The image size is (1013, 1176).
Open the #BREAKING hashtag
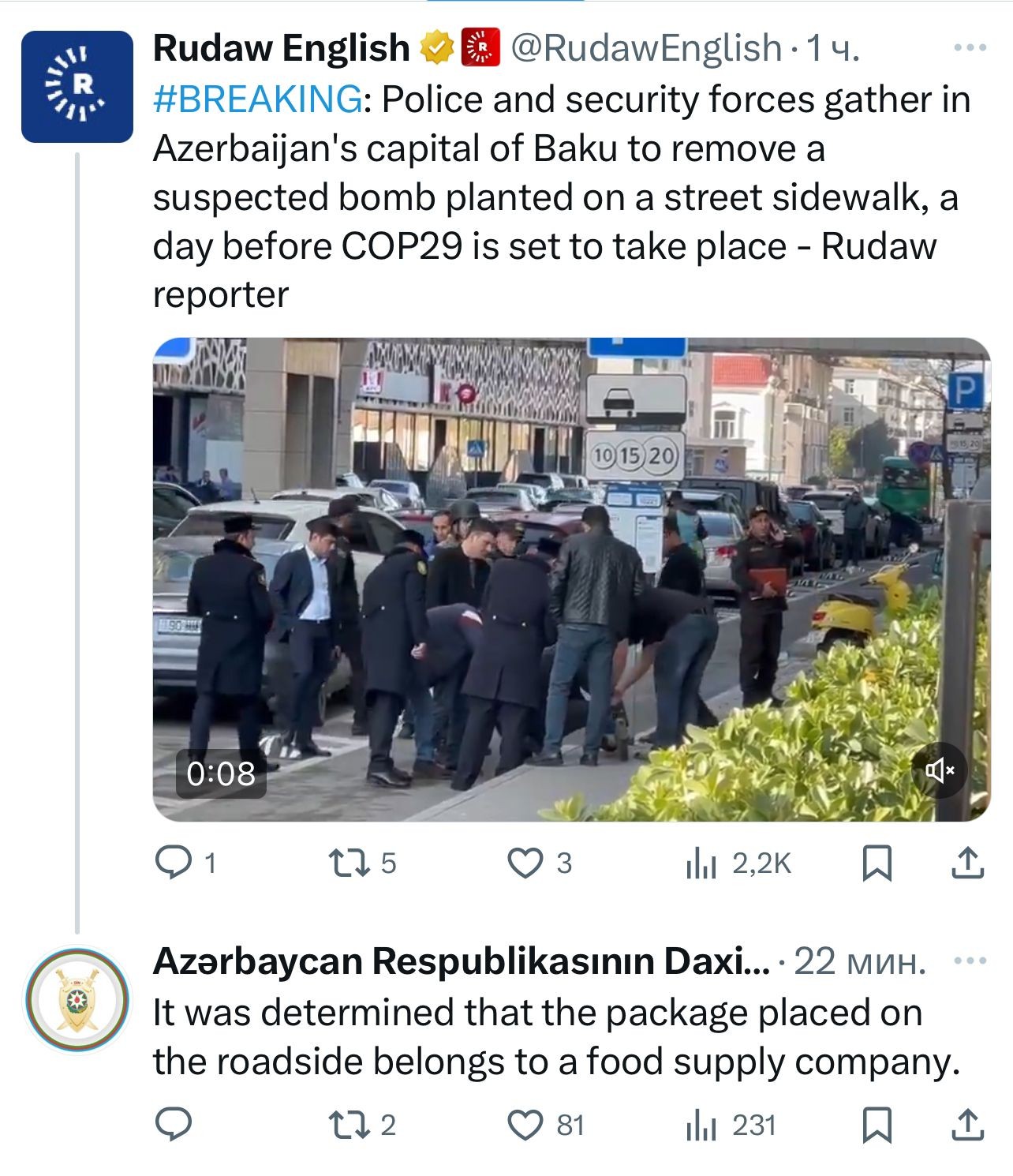point(259,99)
